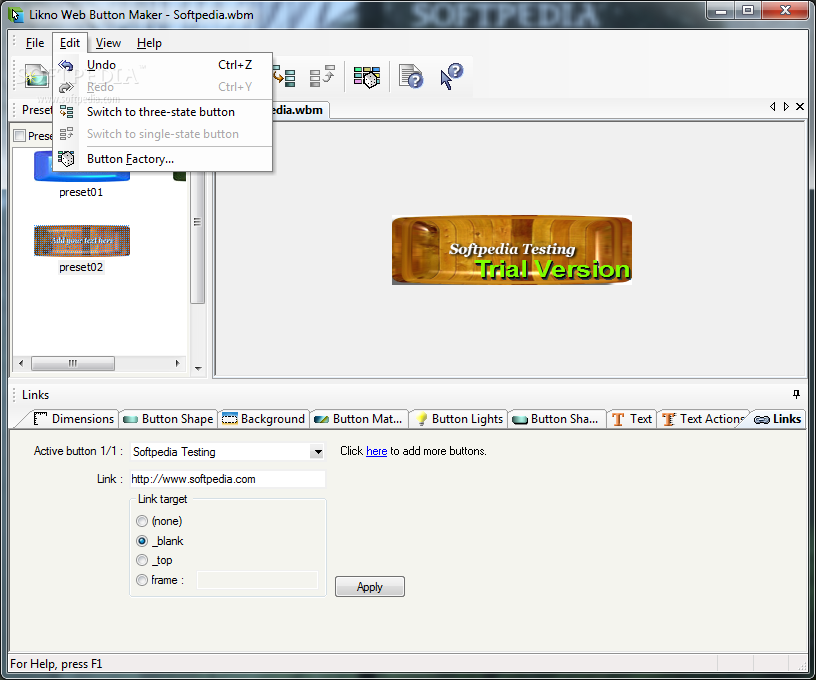Choose Redo from the Edit menu
The width and height of the screenshot is (816, 680).
tap(162, 87)
